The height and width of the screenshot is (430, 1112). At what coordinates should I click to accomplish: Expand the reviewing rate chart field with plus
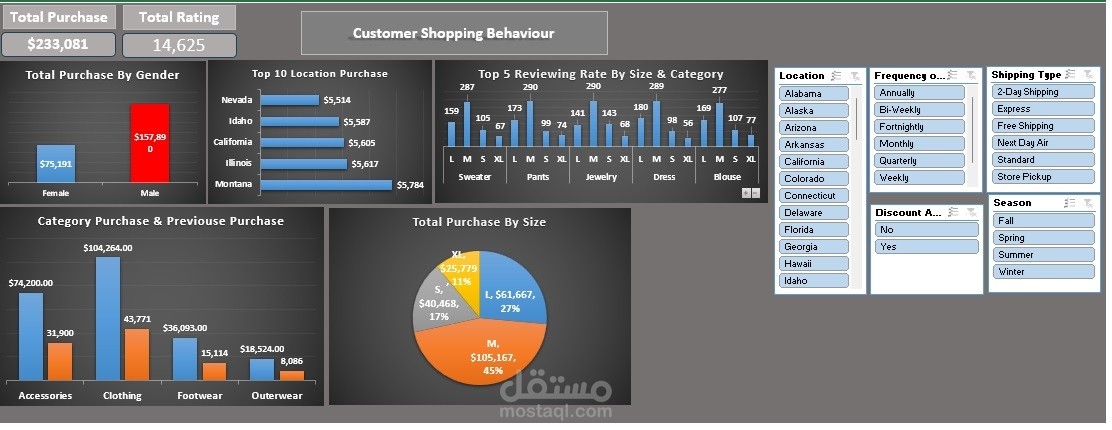coord(745,193)
